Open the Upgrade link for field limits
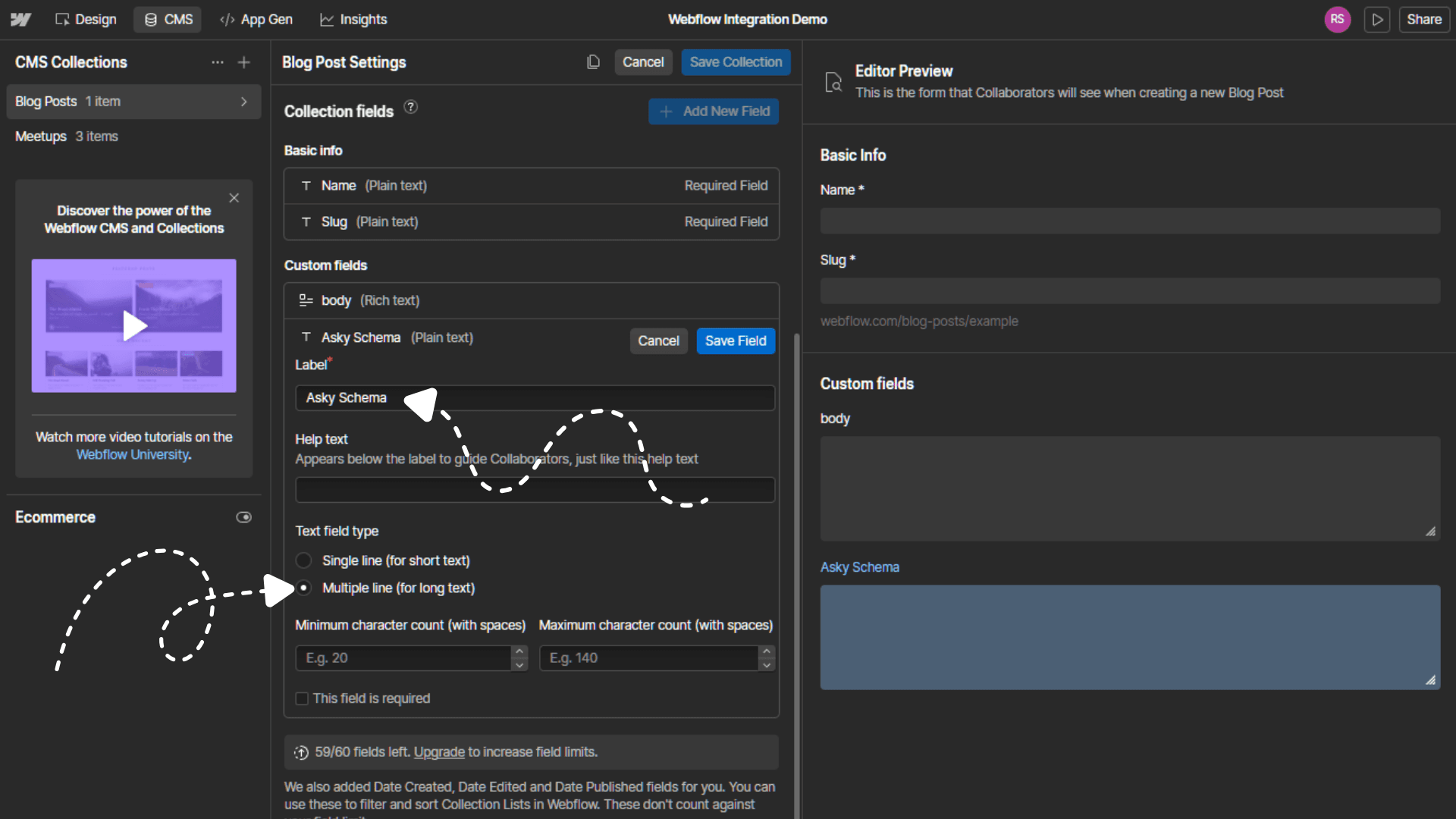Screen dimensions: 1456x819 [439, 752]
